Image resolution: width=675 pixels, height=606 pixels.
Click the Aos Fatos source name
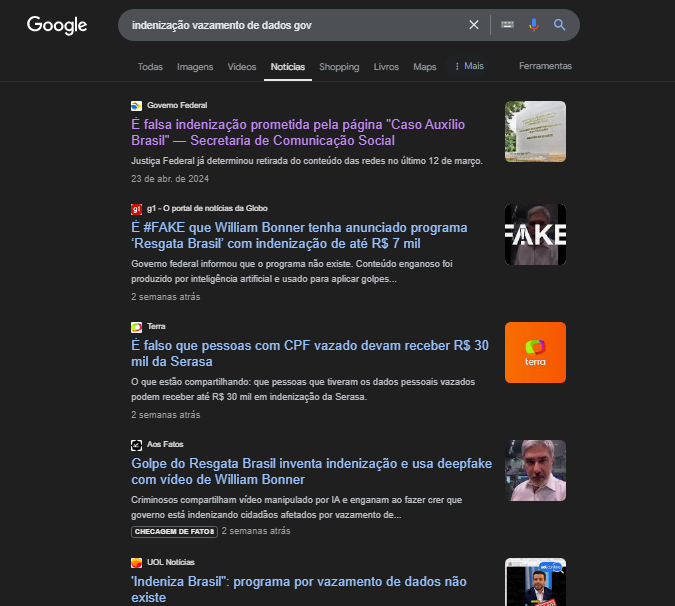(x=165, y=444)
